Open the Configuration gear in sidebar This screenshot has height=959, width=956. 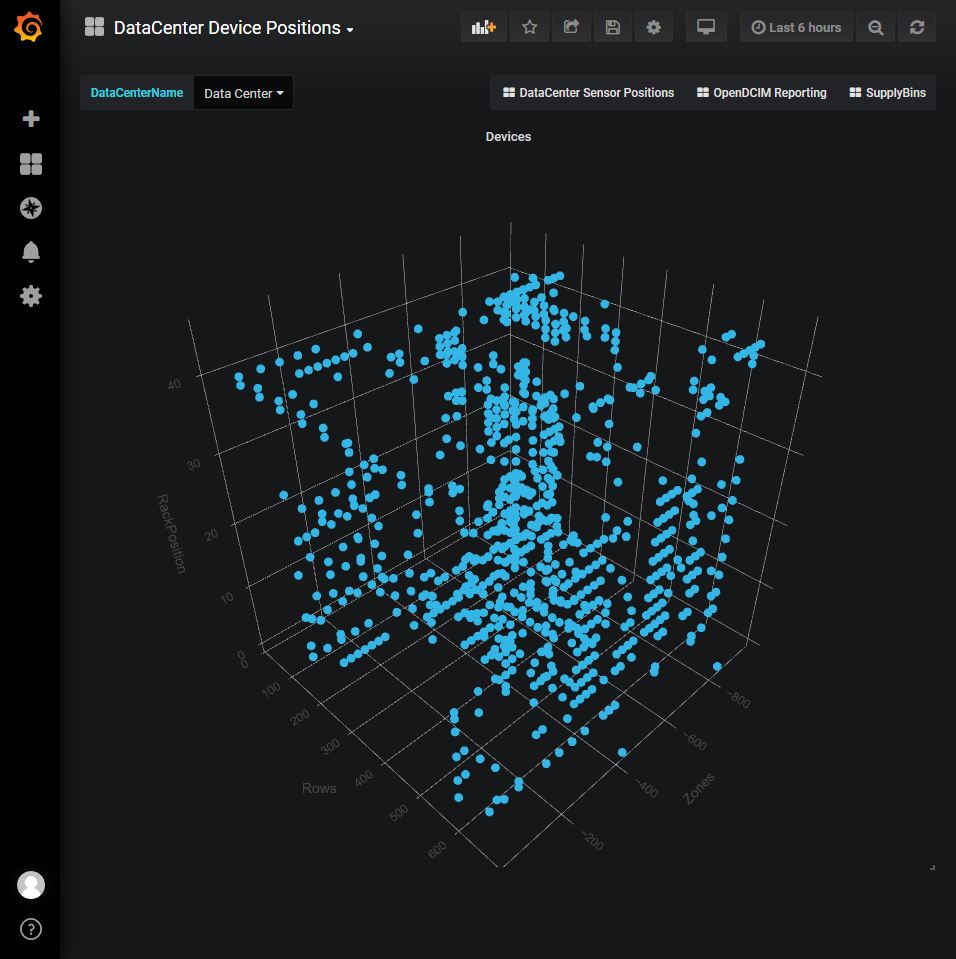[31, 296]
